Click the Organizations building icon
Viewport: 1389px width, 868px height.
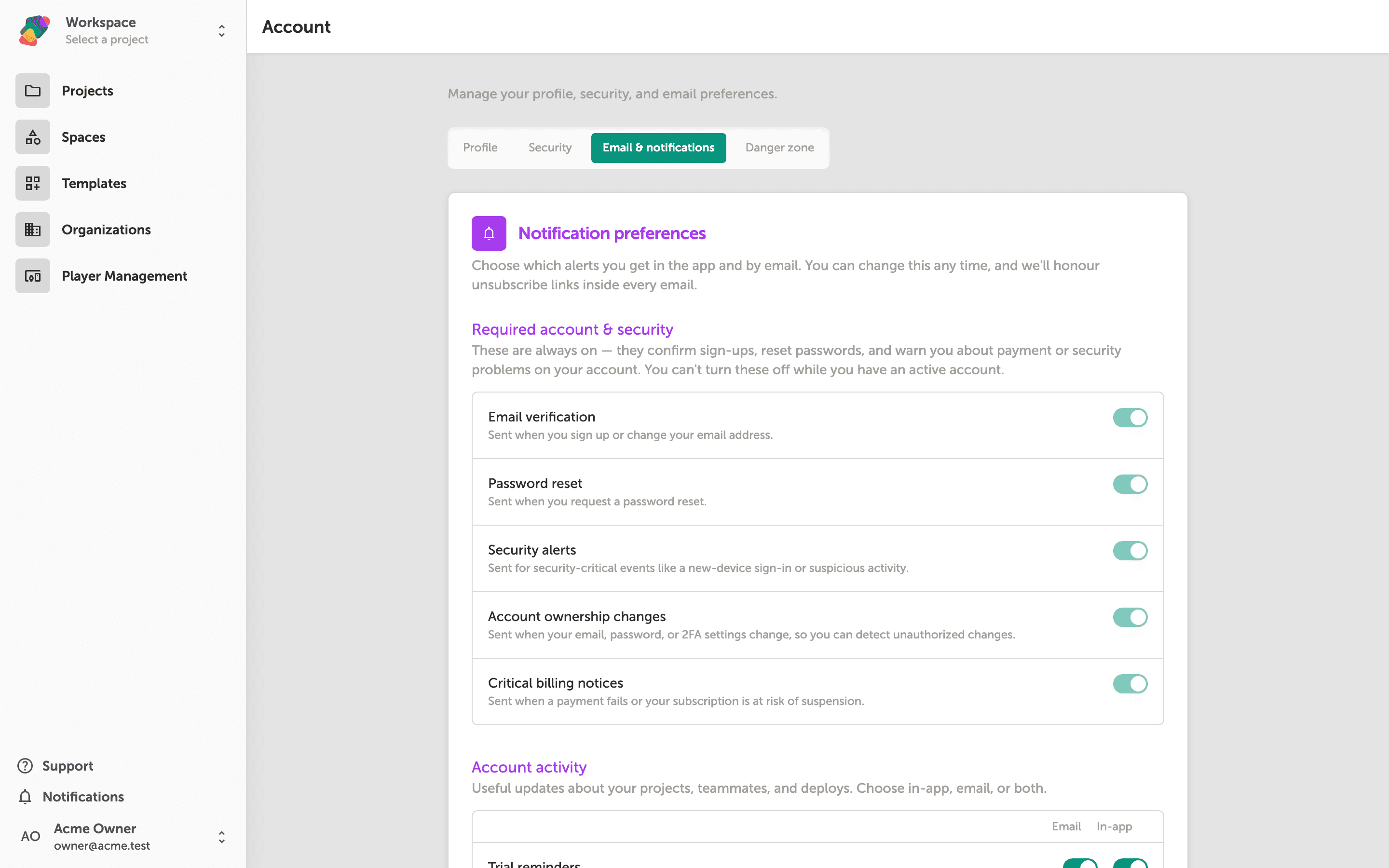(x=33, y=230)
